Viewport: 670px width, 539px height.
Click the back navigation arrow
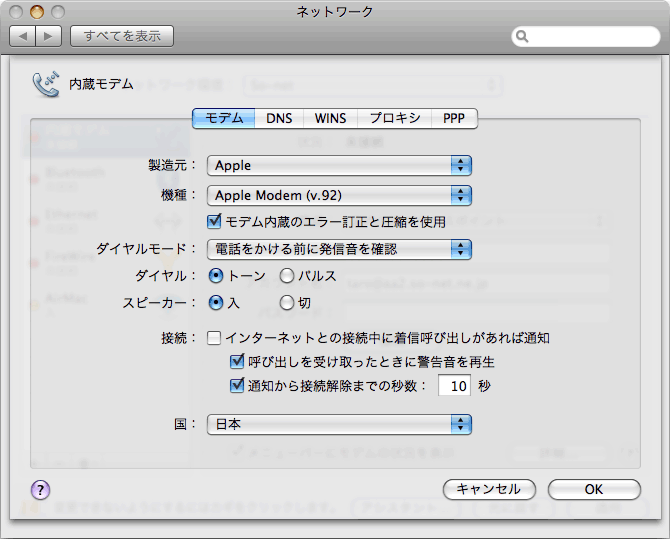[x=23, y=36]
